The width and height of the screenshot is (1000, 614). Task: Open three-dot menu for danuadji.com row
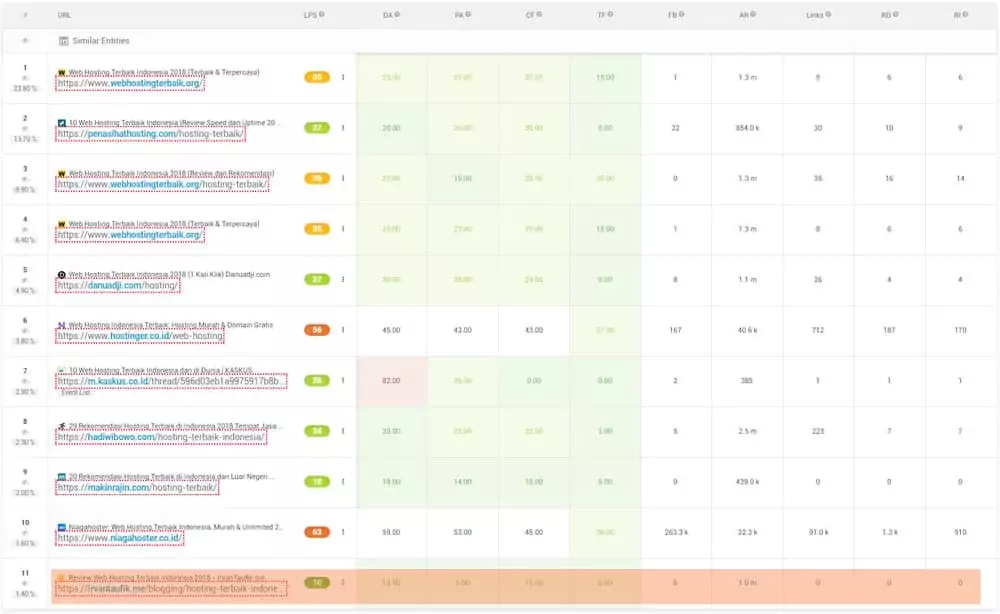point(343,279)
